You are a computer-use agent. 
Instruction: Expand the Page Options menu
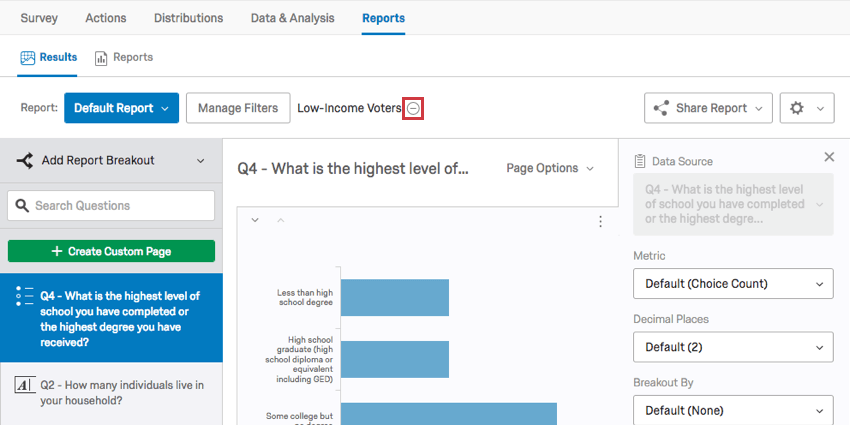click(550, 168)
